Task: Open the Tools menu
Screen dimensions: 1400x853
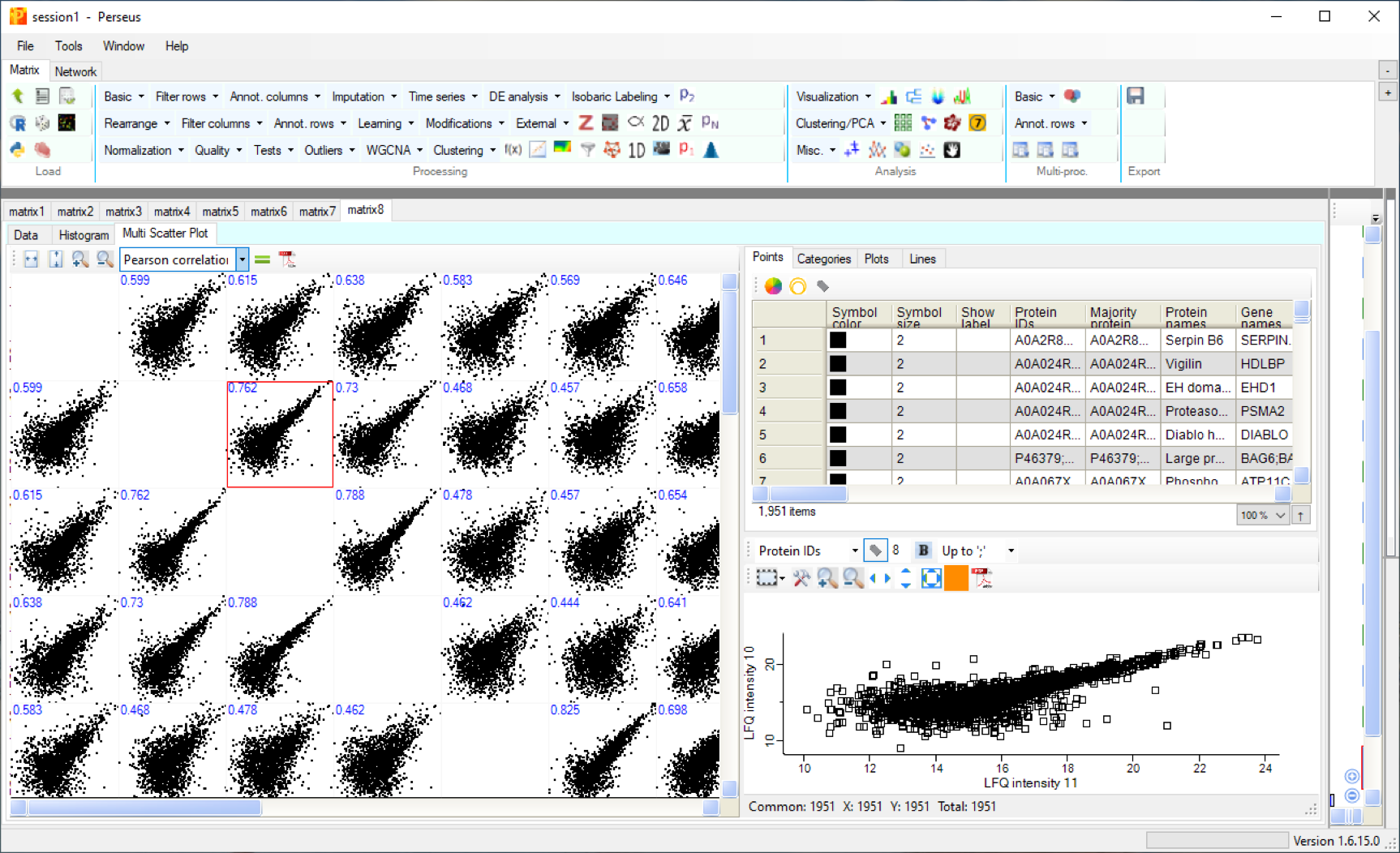Action: coord(68,46)
